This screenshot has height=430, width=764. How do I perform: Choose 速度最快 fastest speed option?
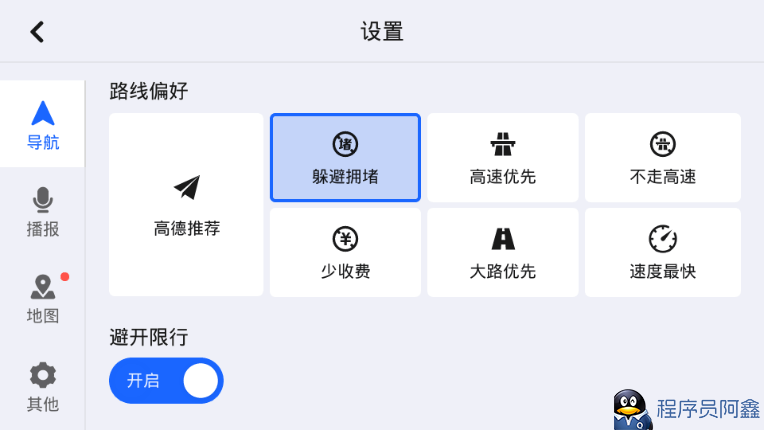pyautogui.click(x=663, y=252)
